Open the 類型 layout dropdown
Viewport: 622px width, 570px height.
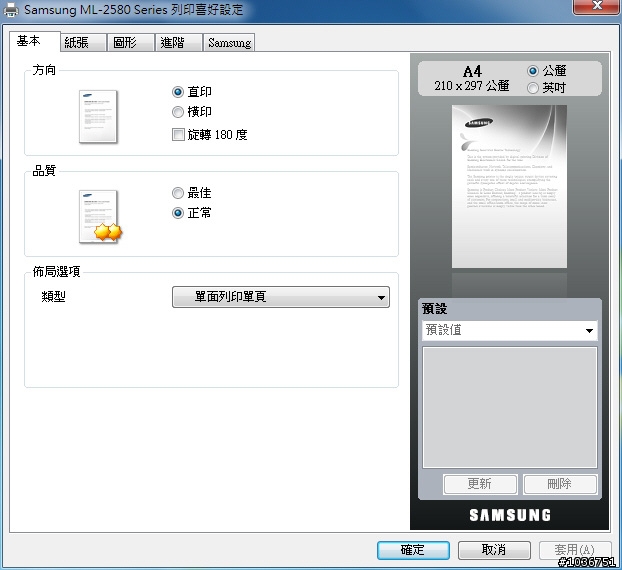click(x=281, y=297)
